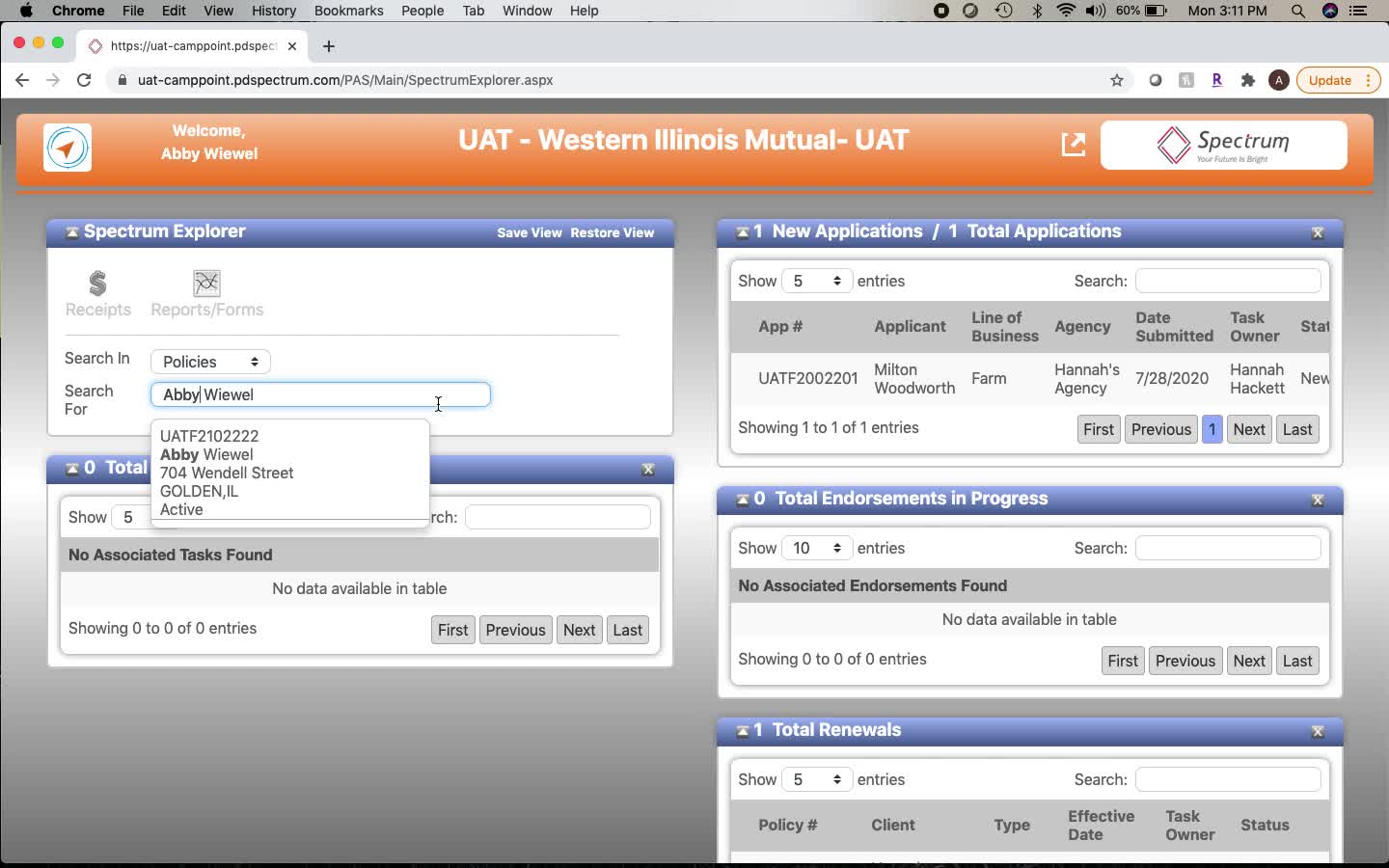
Task: Click the Search For input field
Action: [x=320, y=394]
